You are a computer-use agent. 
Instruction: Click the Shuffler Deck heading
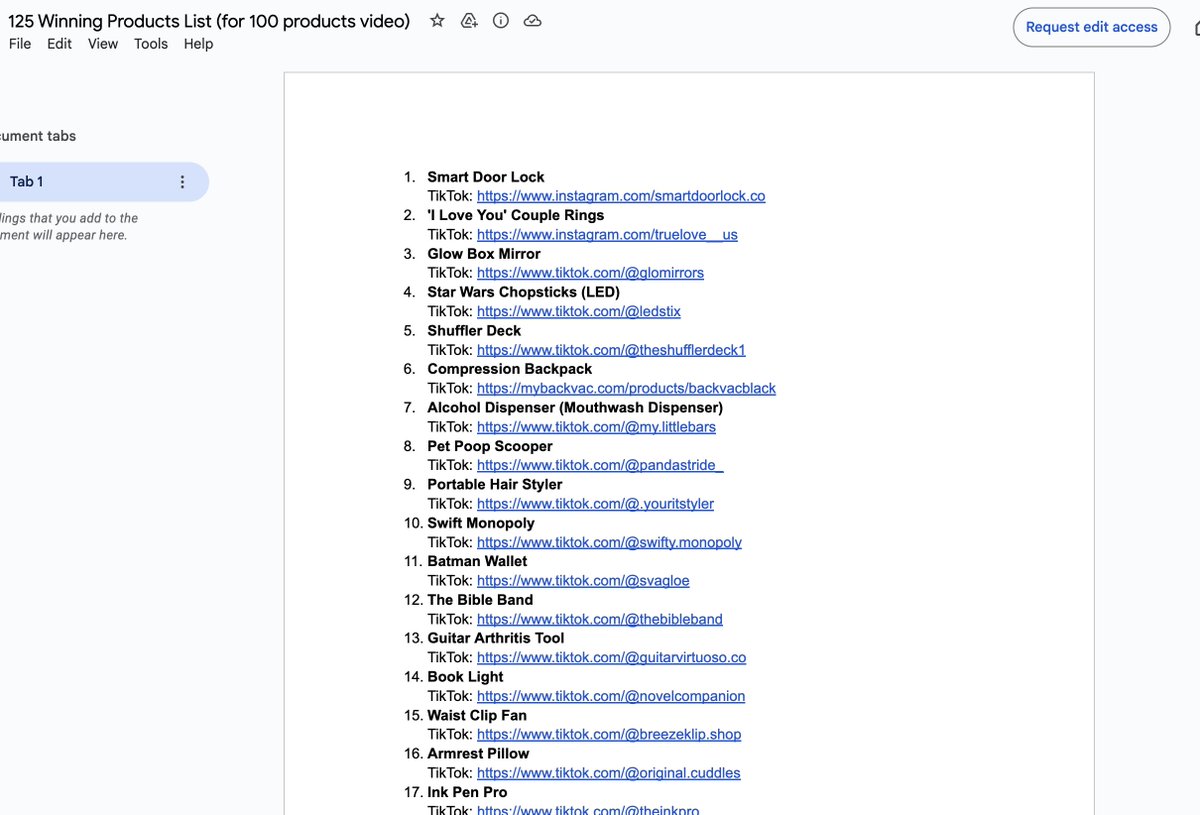coord(474,331)
